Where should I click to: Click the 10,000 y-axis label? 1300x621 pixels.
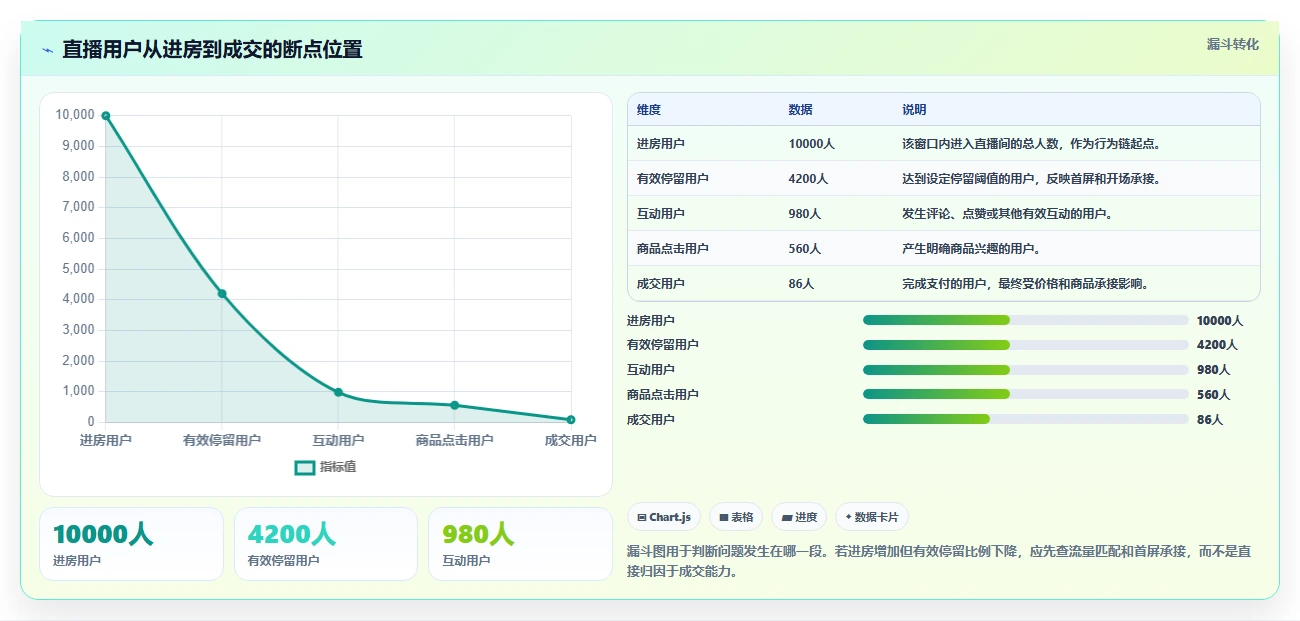point(75,115)
